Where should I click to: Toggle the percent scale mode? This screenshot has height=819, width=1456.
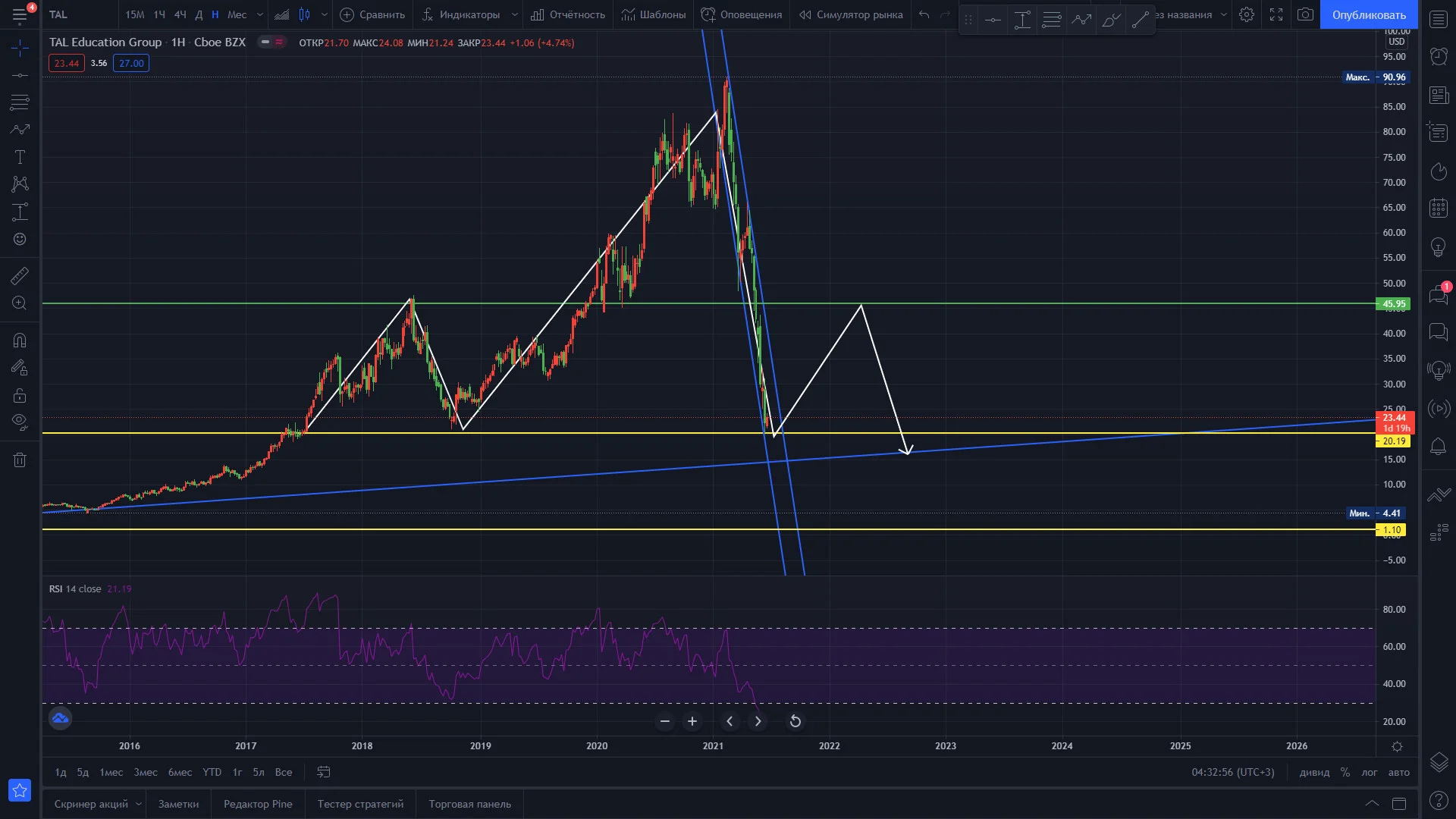[1345, 772]
